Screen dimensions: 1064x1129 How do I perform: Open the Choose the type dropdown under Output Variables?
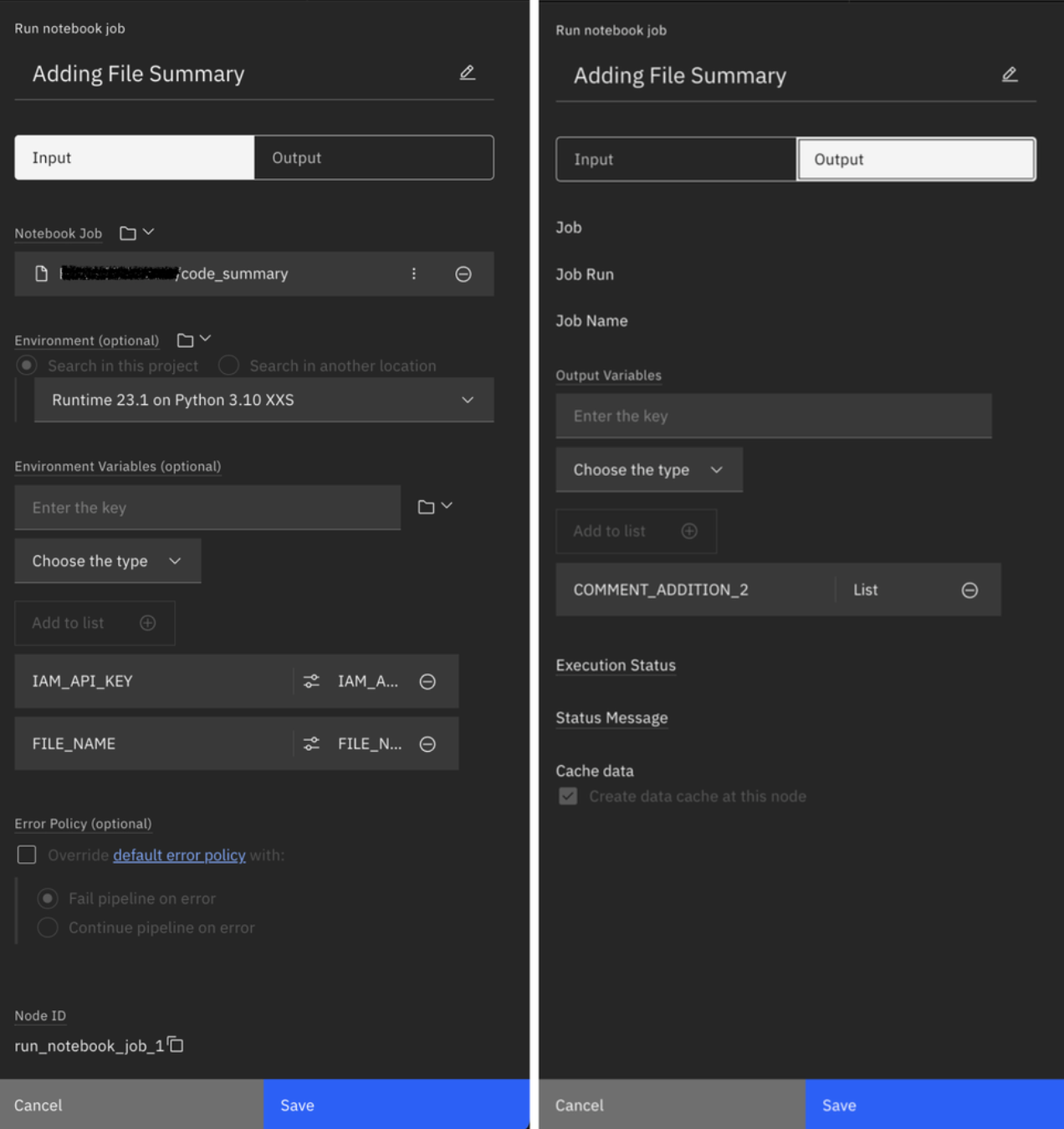point(648,470)
